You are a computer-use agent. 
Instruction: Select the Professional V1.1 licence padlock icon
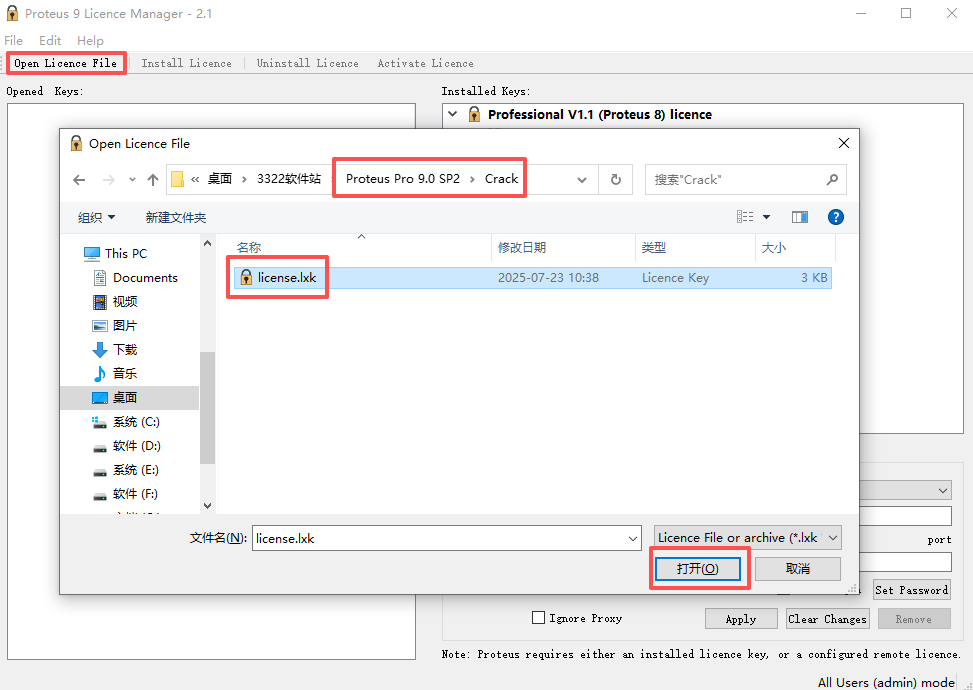474,114
